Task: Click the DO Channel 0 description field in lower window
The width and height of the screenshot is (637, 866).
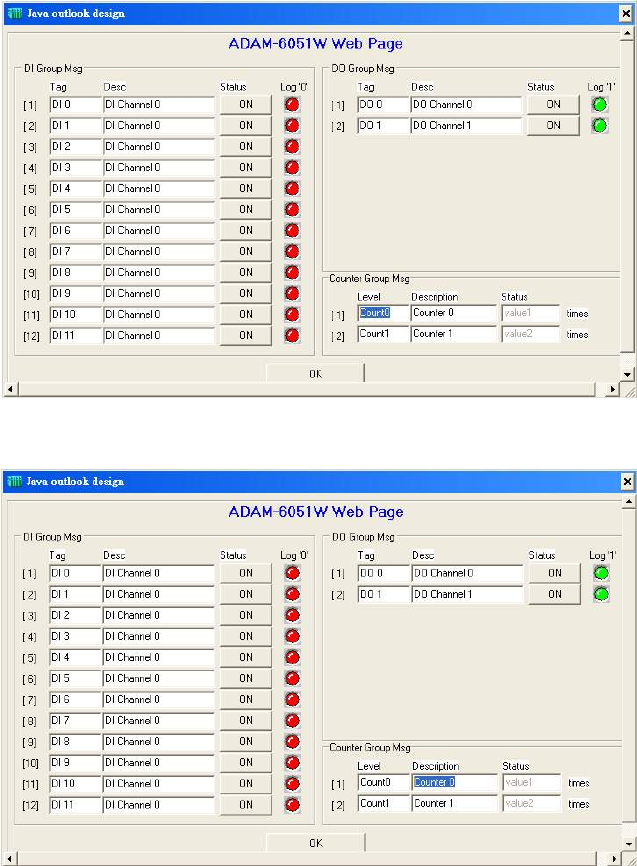Action: (x=468, y=573)
